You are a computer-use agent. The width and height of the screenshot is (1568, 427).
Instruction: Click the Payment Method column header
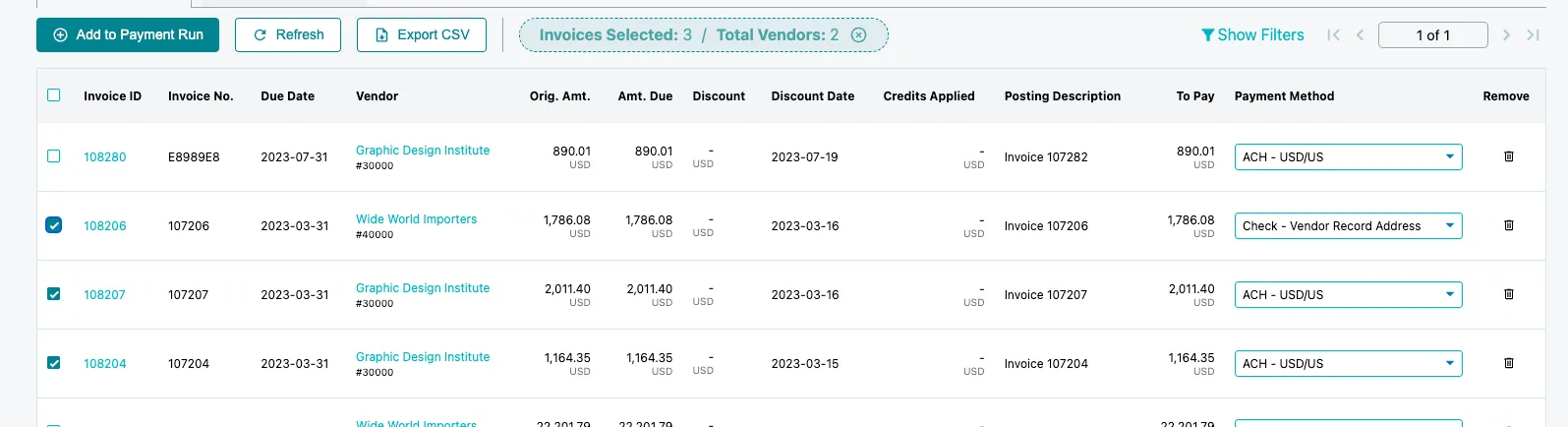[x=1284, y=95]
